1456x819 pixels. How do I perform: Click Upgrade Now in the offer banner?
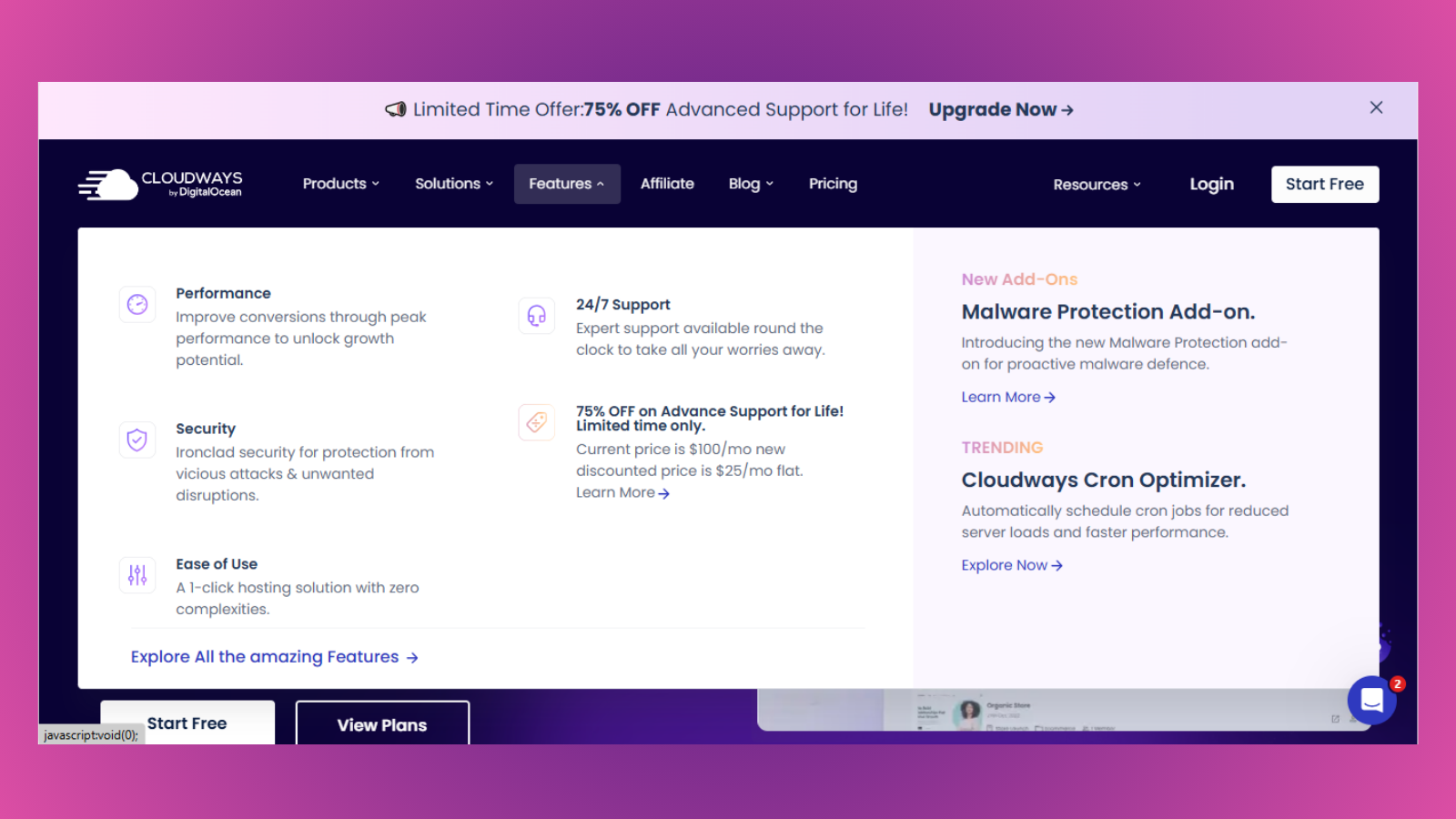click(x=1001, y=110)
